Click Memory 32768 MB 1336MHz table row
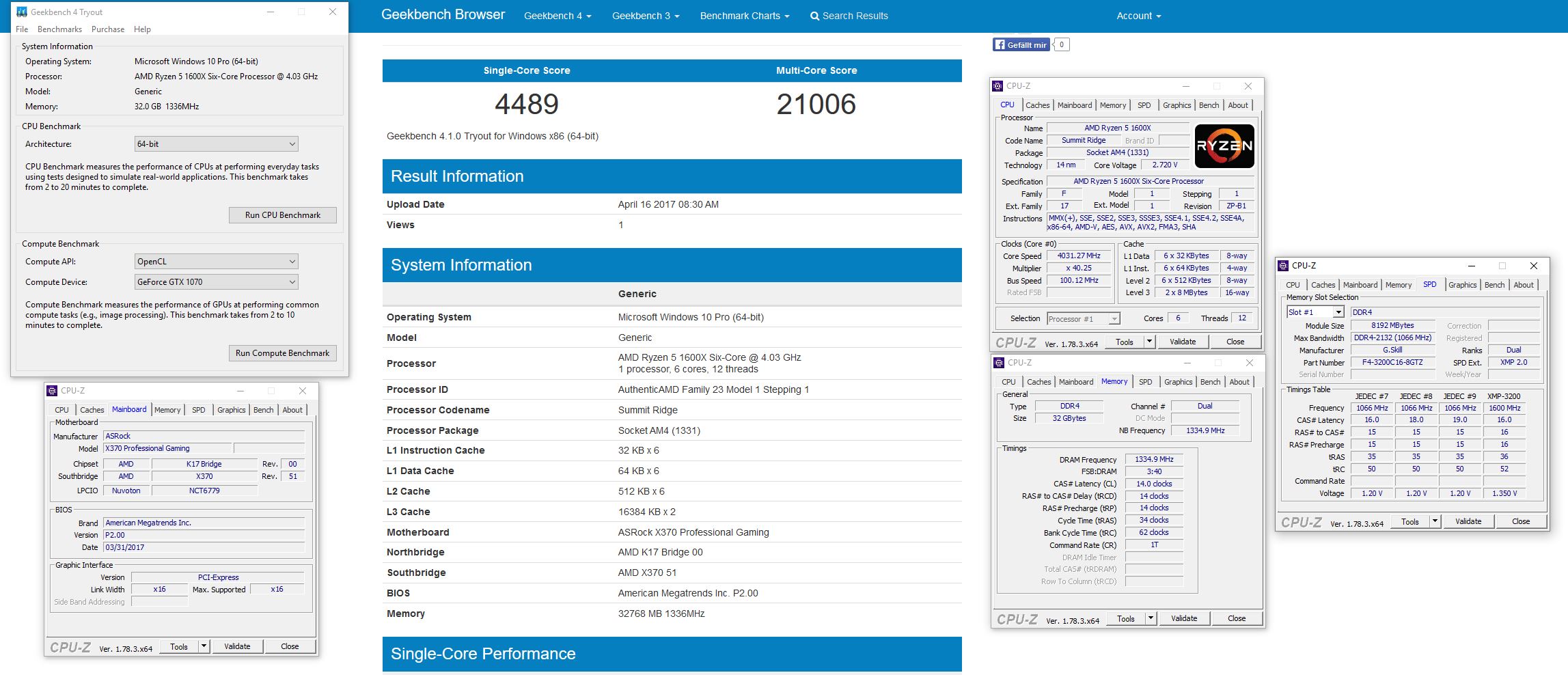 [672, 614]
